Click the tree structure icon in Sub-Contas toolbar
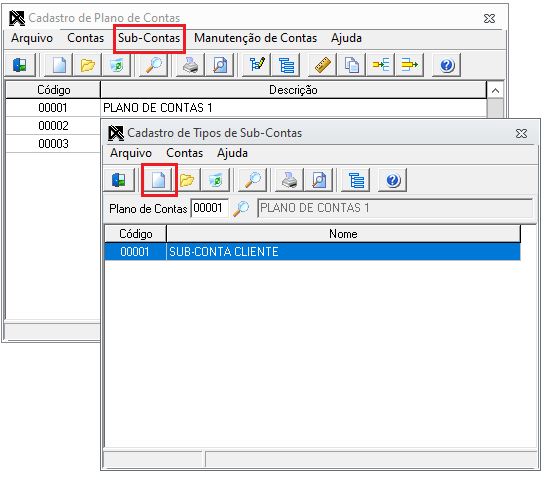The width and height of the screenshot is (547, 477). pyautogui.click(x=356, y=181)
